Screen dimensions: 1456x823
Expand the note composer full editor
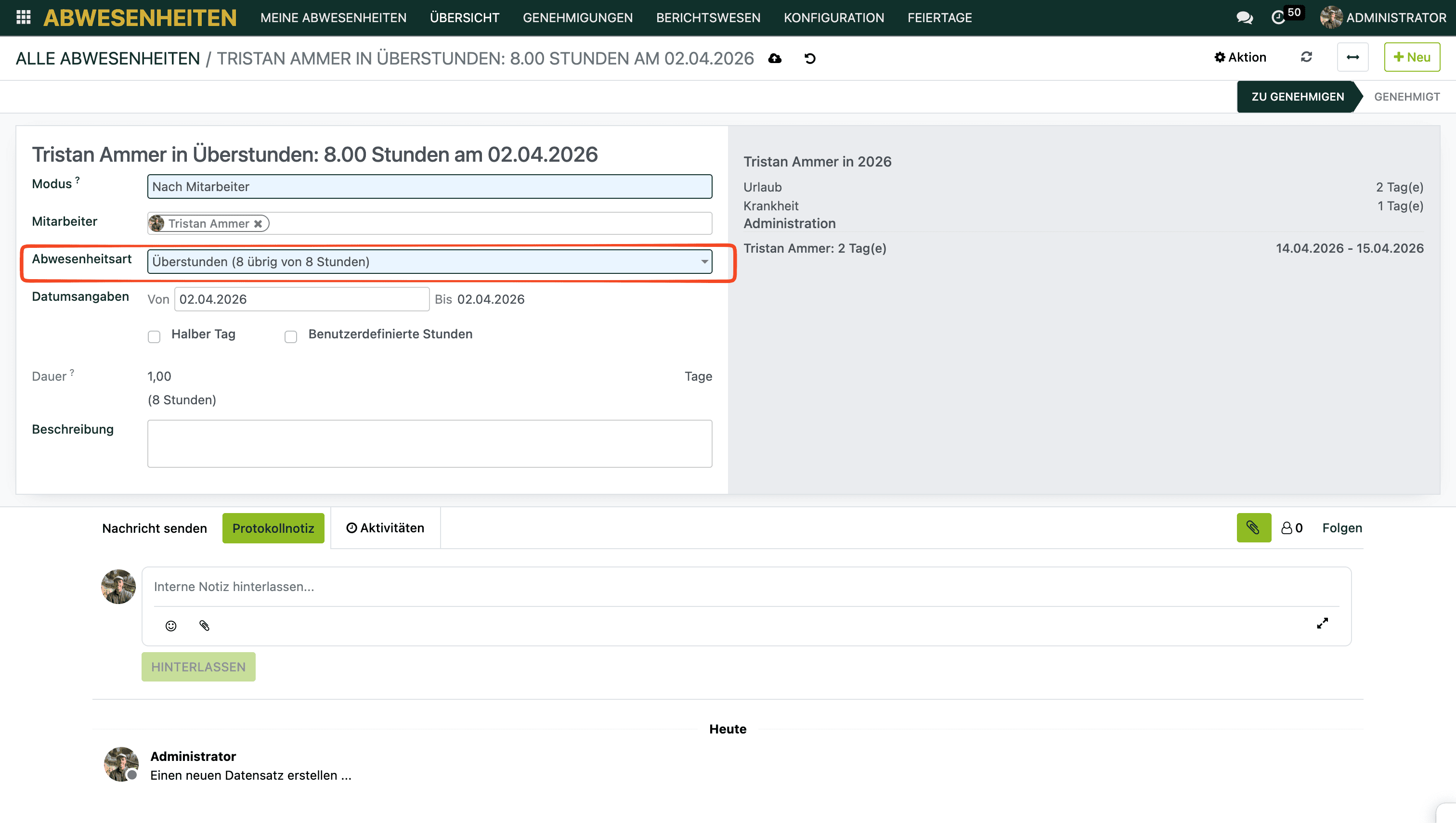(1322, 623)
